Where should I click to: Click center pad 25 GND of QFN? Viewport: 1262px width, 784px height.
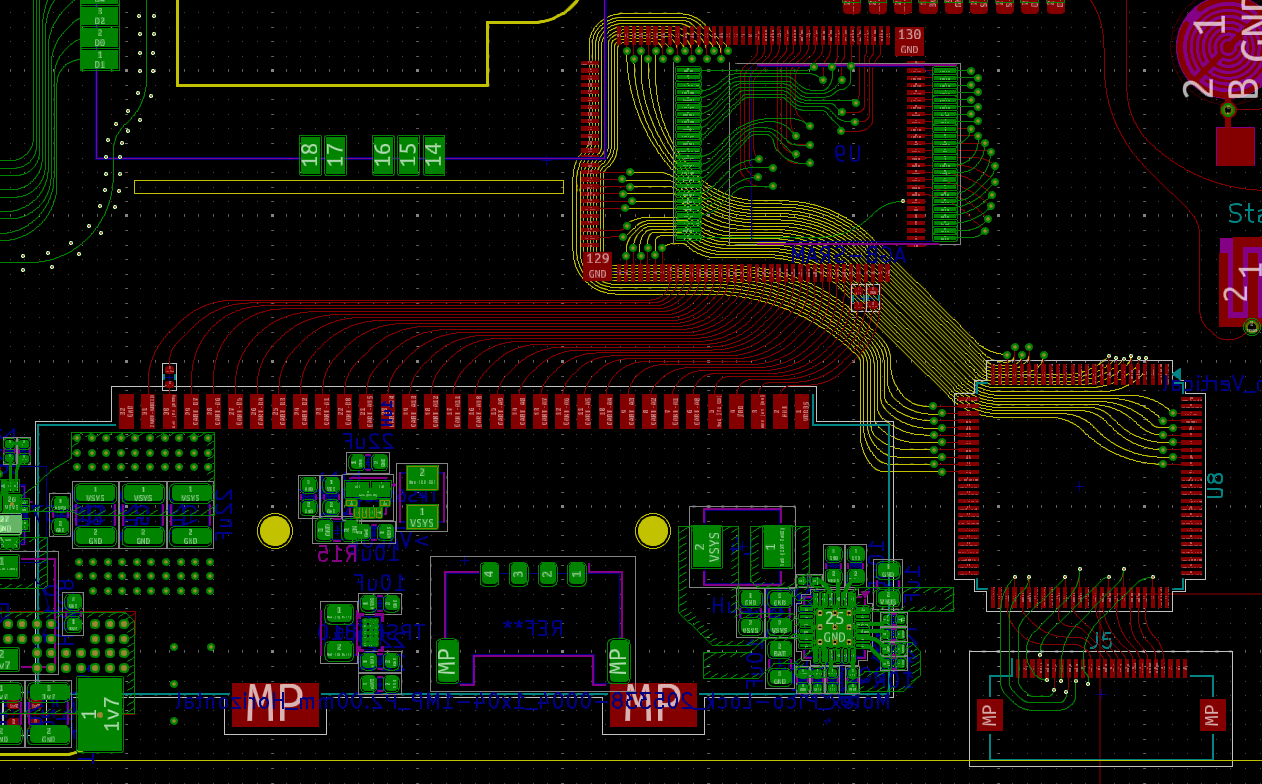(x=834, y=628)
